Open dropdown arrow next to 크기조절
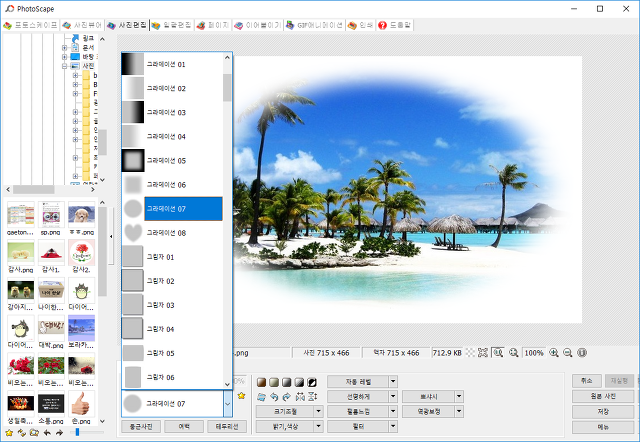This screenshot has width=640, height=442. [319, 411]
